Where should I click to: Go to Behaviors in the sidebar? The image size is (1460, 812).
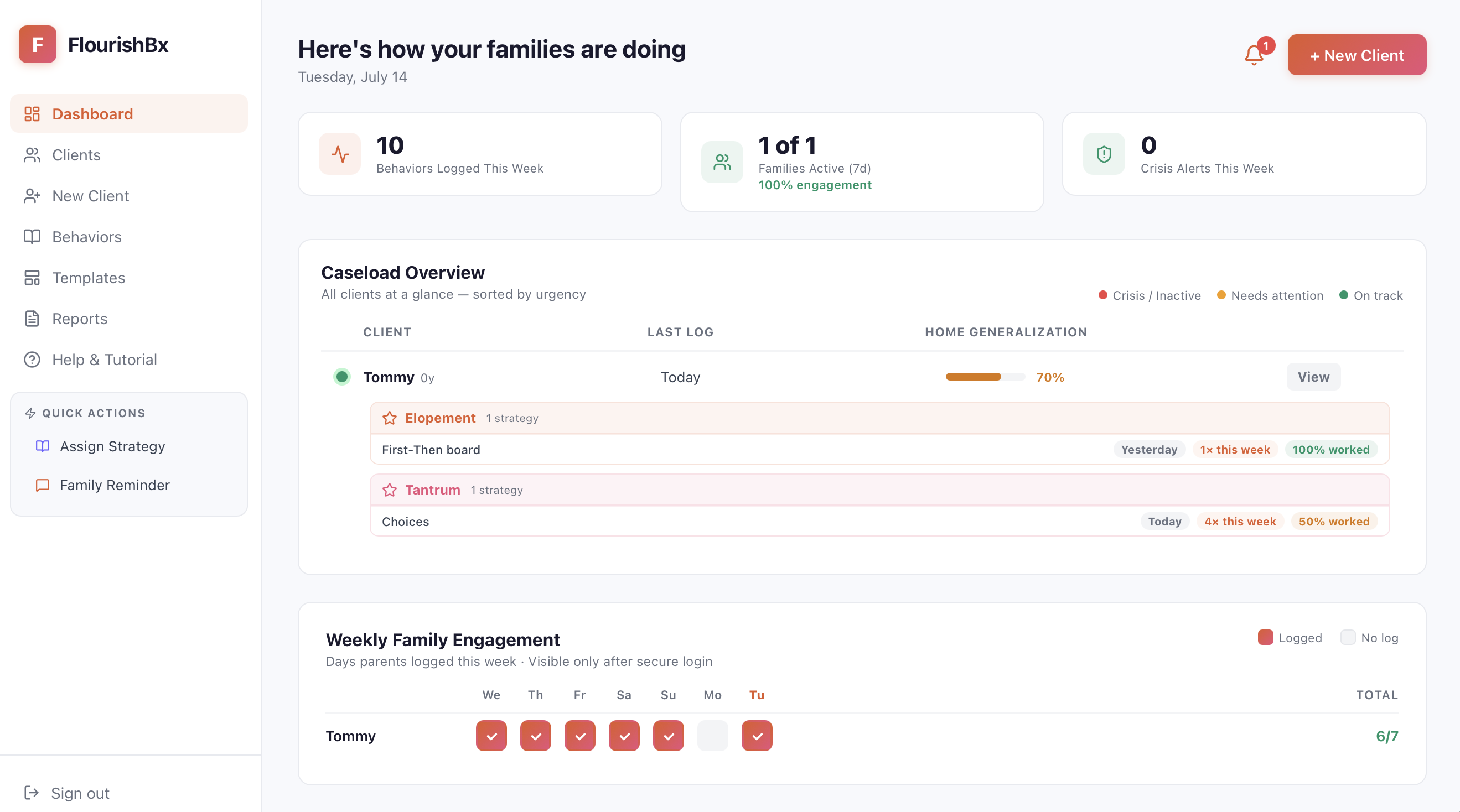[x=128, y=237]
